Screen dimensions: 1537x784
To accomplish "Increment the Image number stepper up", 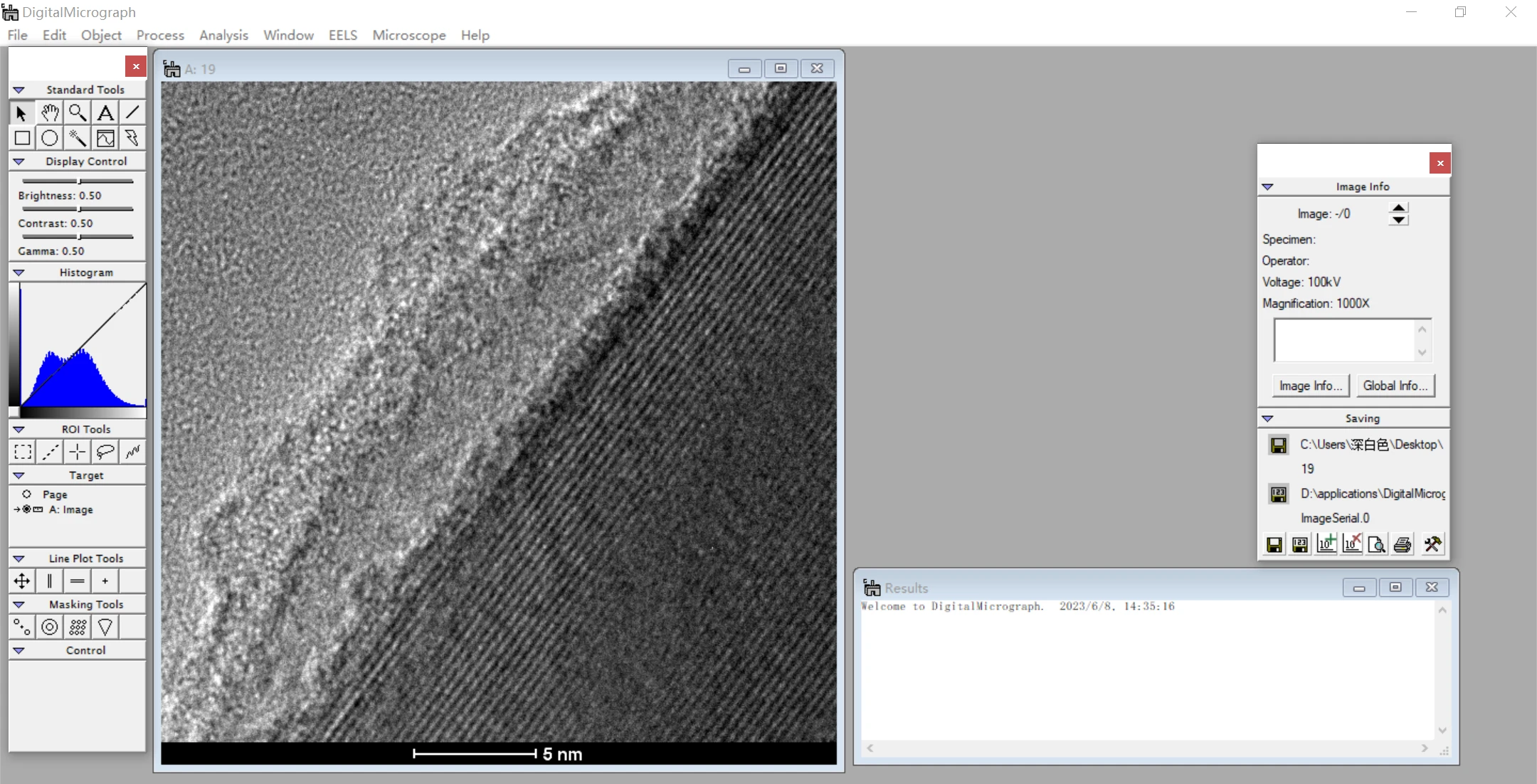I will point(1398,208).
